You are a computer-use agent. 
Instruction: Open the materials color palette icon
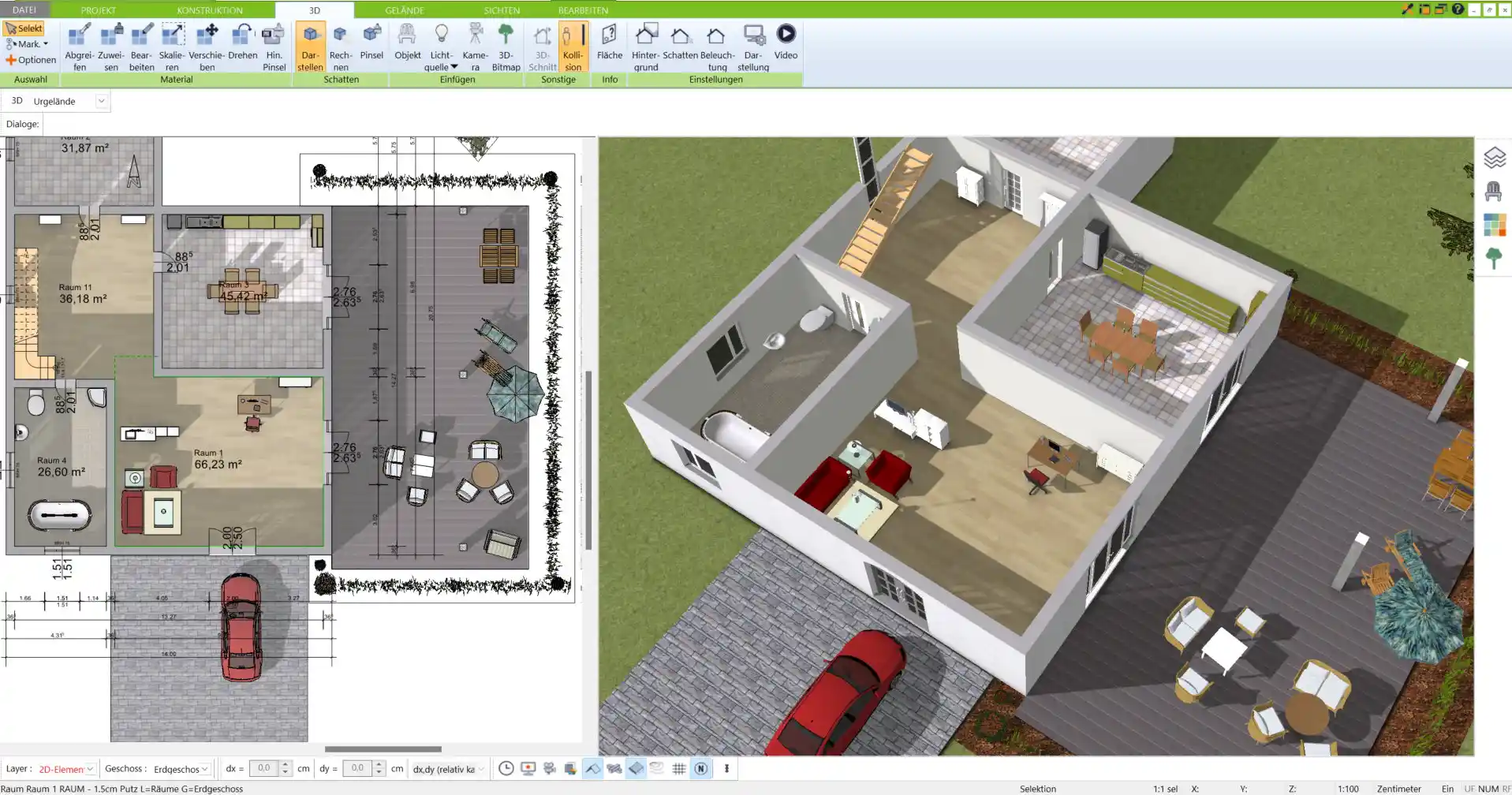point(1494,225)
